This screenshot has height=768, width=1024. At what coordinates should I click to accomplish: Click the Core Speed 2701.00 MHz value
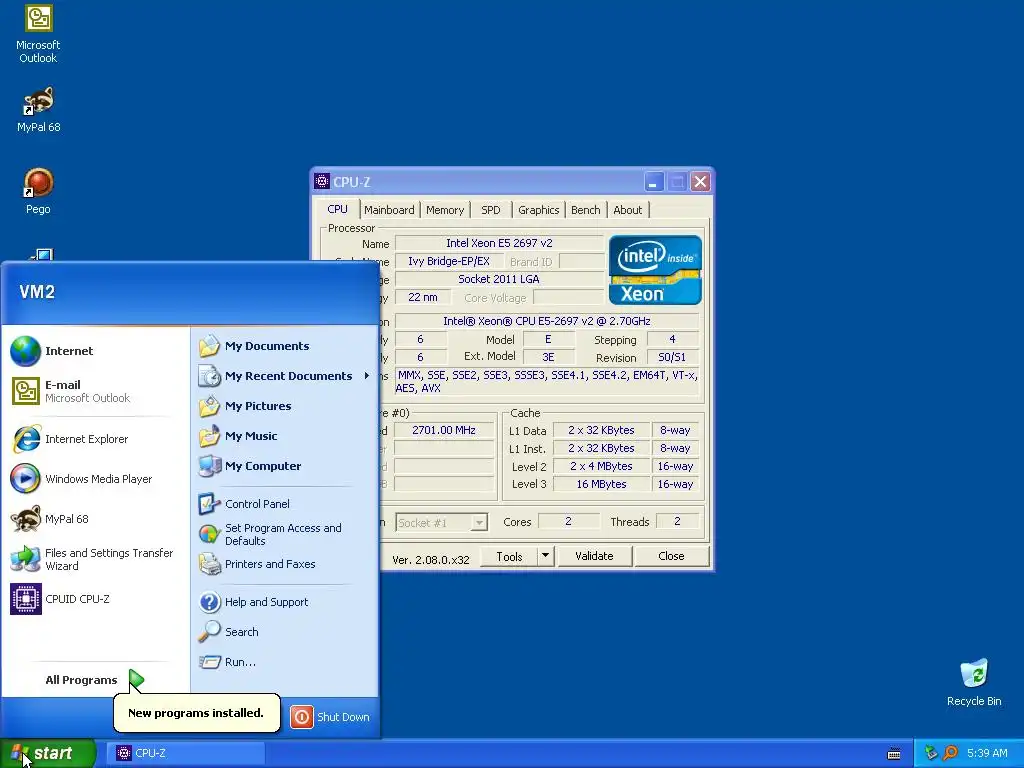[444, 430]
